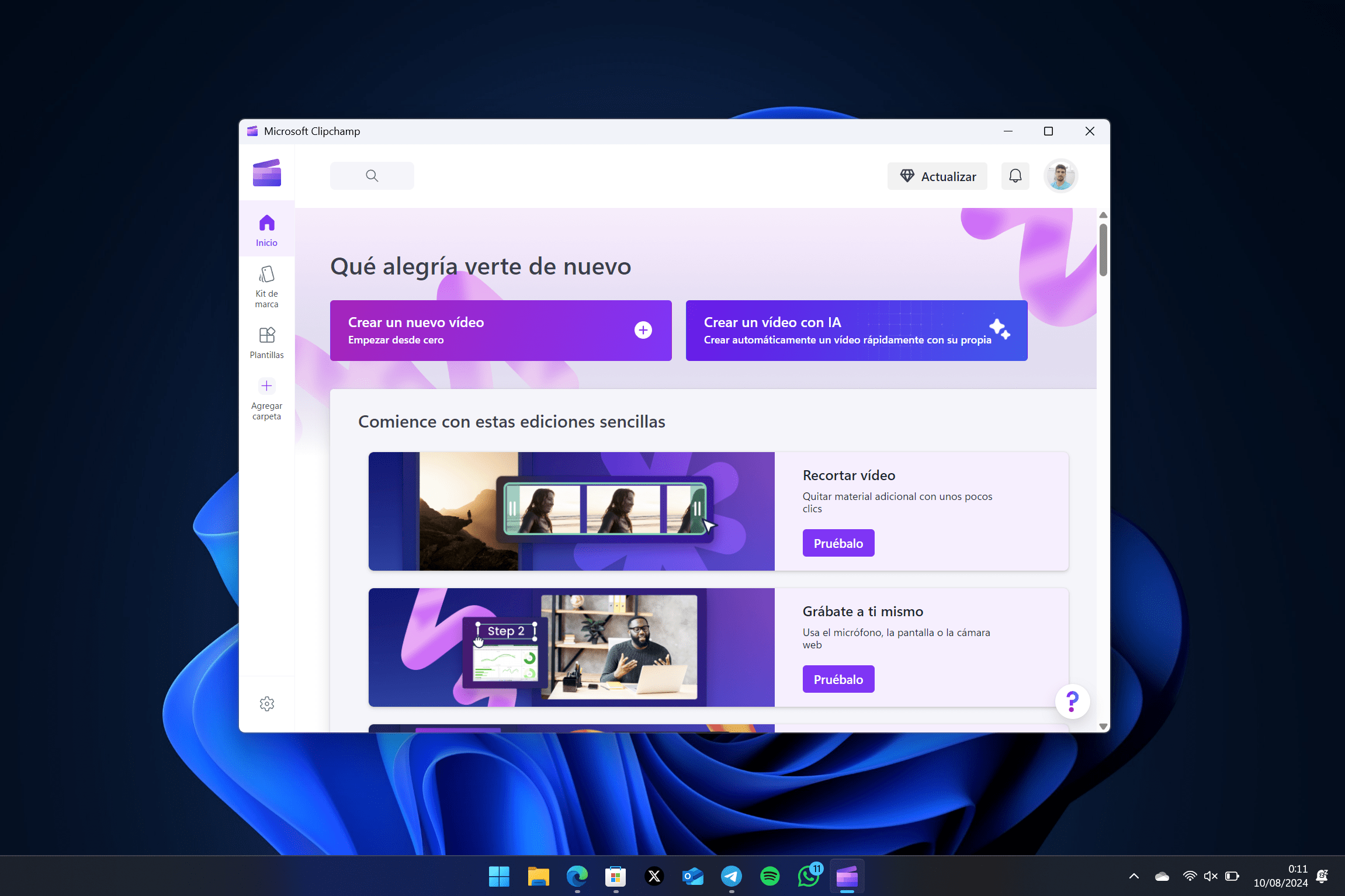
Task: Open WhatsApp from the taskbar
Action: click(x=809, y=876)
